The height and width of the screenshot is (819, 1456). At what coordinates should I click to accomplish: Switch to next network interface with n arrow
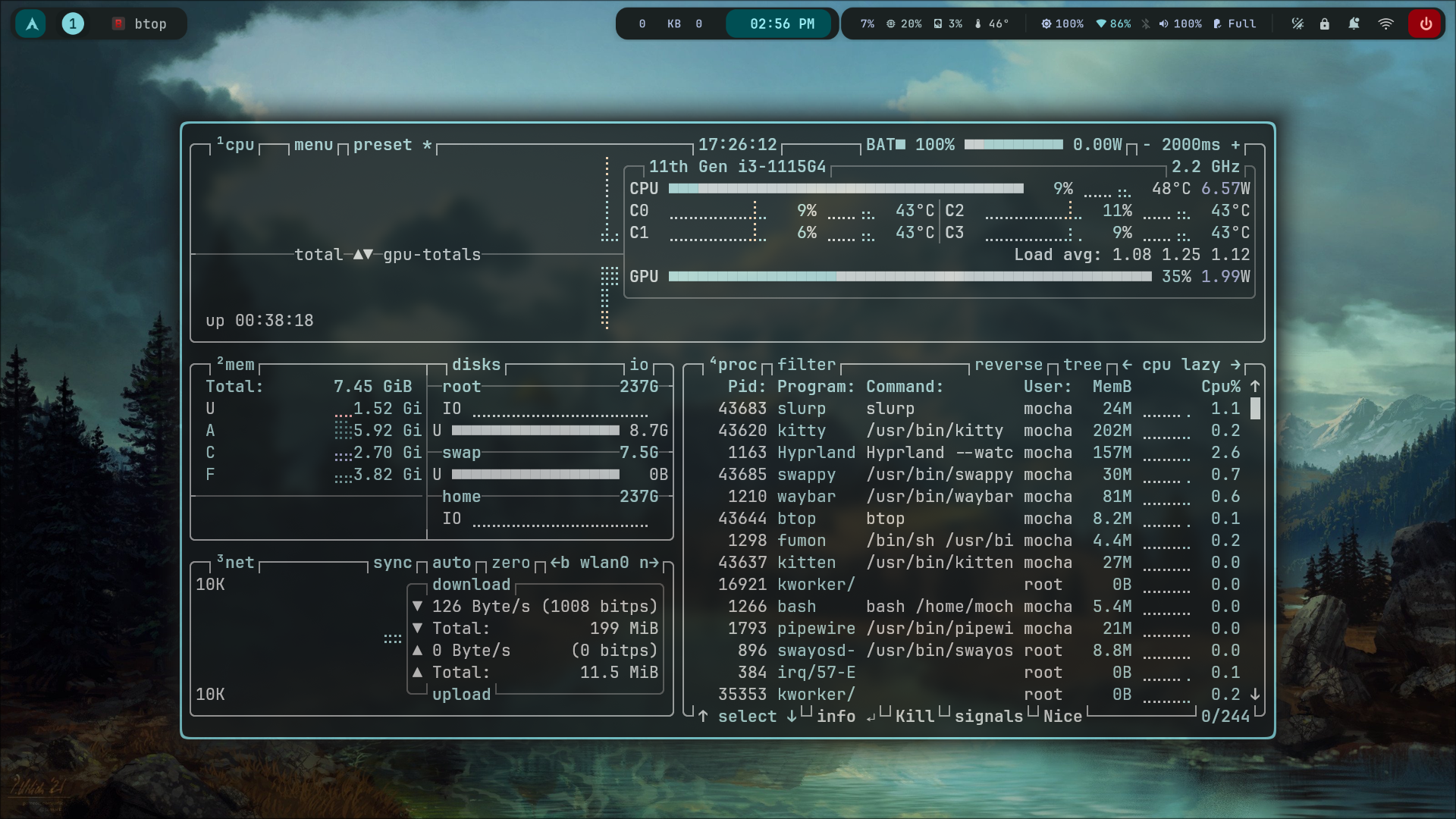coord(648,563)
